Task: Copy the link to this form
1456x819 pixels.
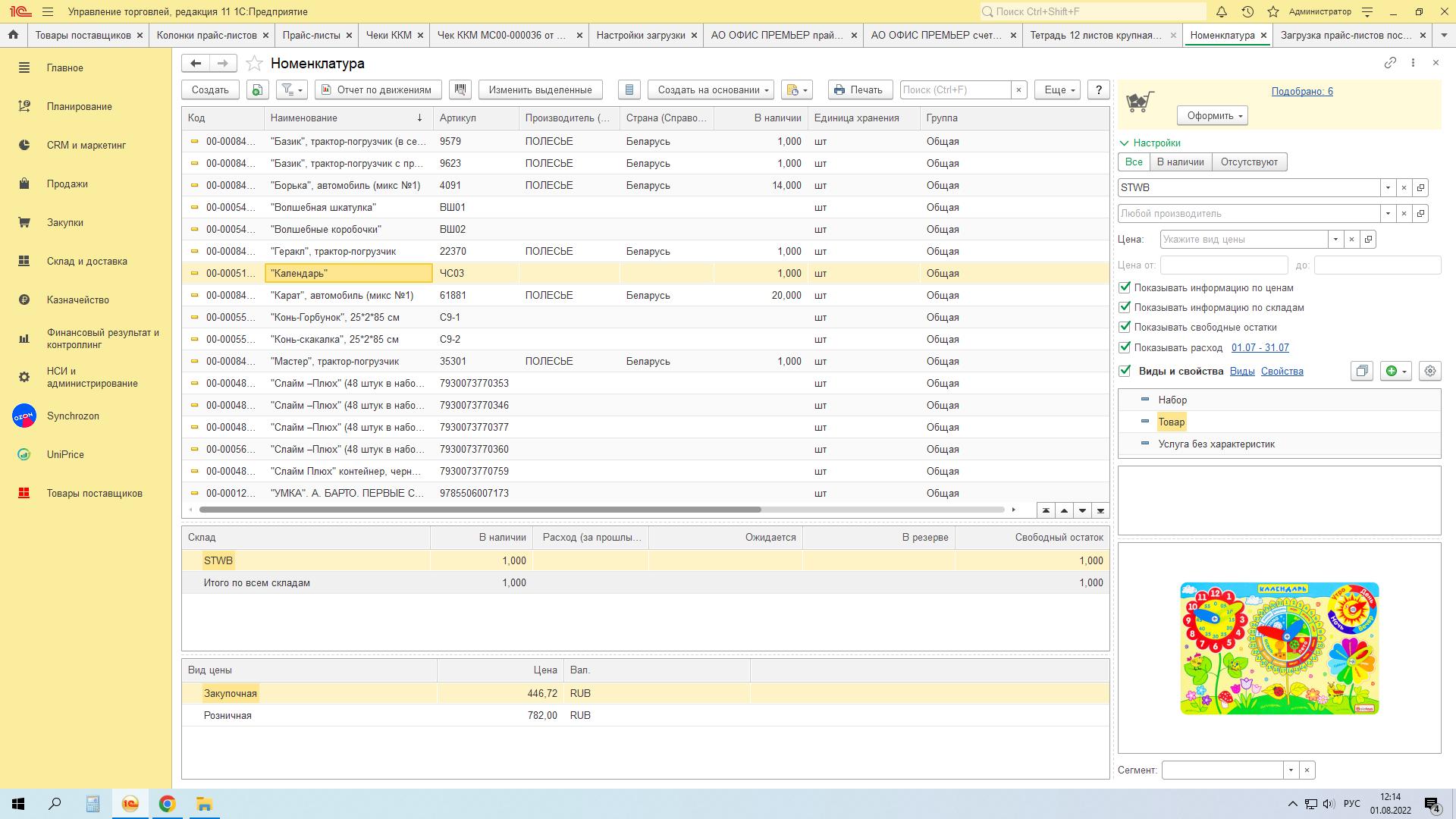Action: (1390, 63)
